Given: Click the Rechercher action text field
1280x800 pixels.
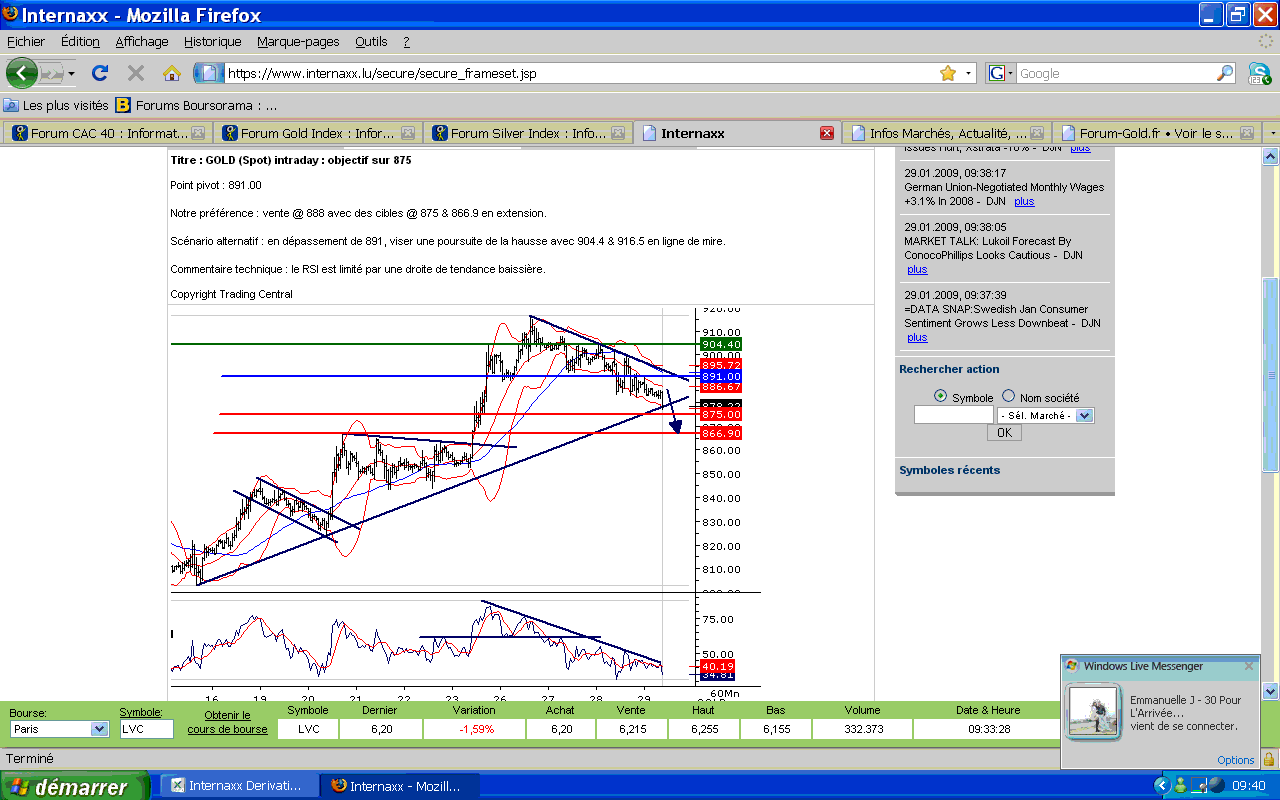Looking at the screenshot, I should coord(953,415).
